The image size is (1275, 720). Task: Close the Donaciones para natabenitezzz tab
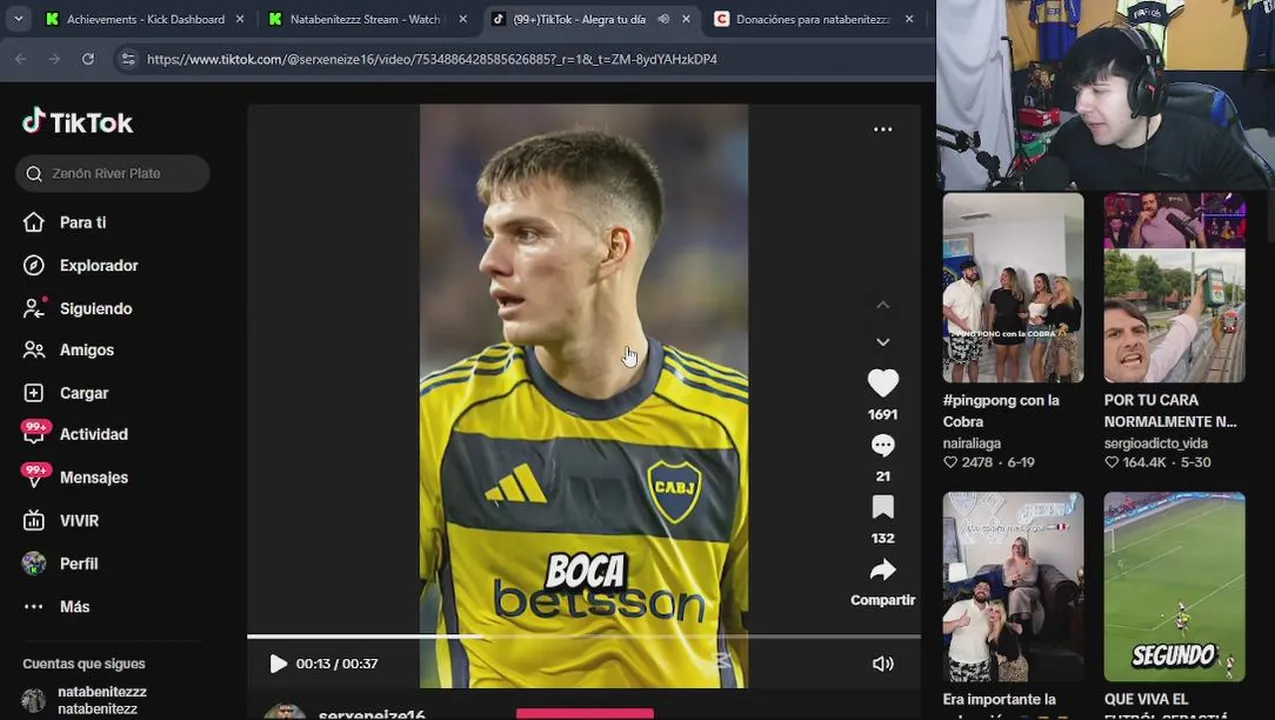(908, 19)
